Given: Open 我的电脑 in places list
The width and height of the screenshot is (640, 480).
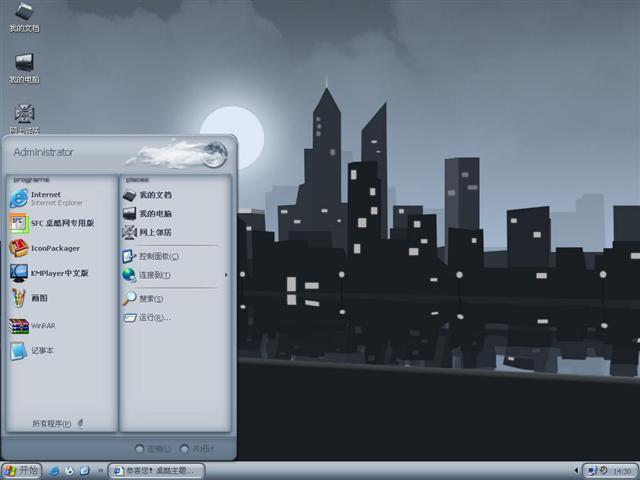Looking at the screenshot, I should pos(147,213).
